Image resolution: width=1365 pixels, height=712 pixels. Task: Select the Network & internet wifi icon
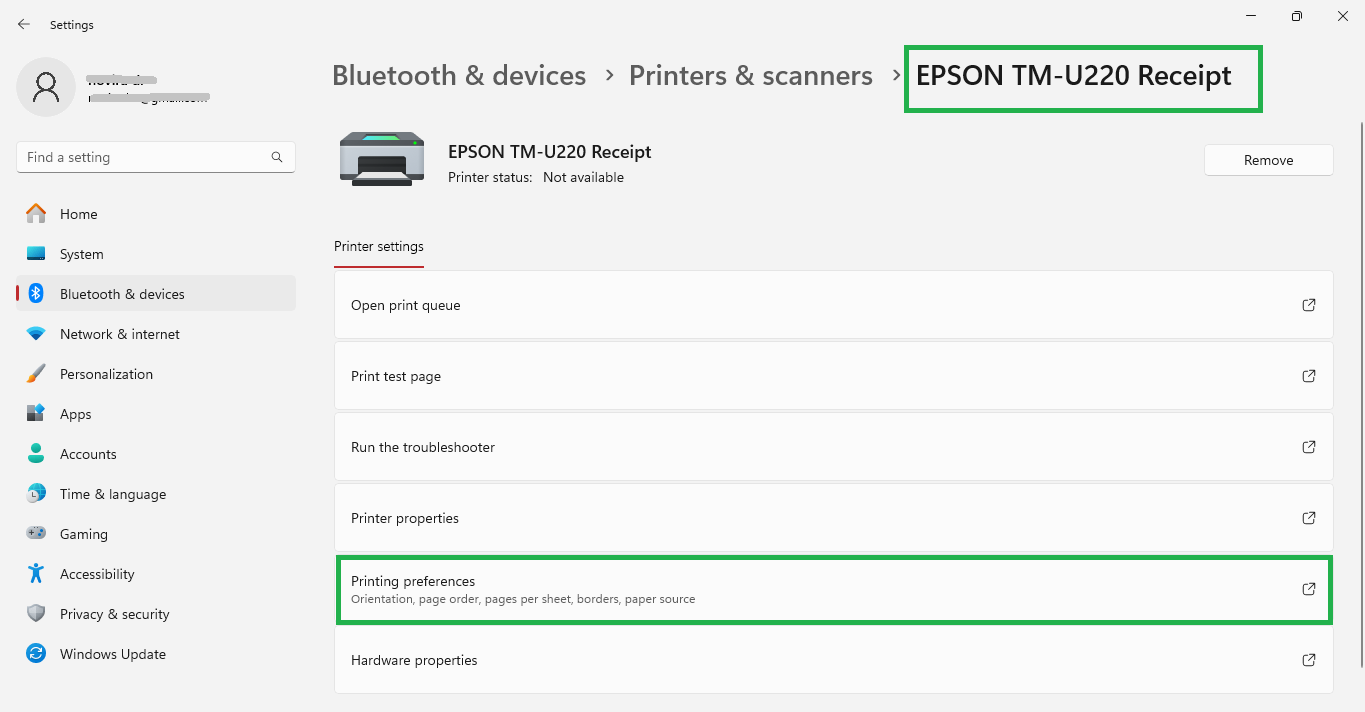pos(36,334)
